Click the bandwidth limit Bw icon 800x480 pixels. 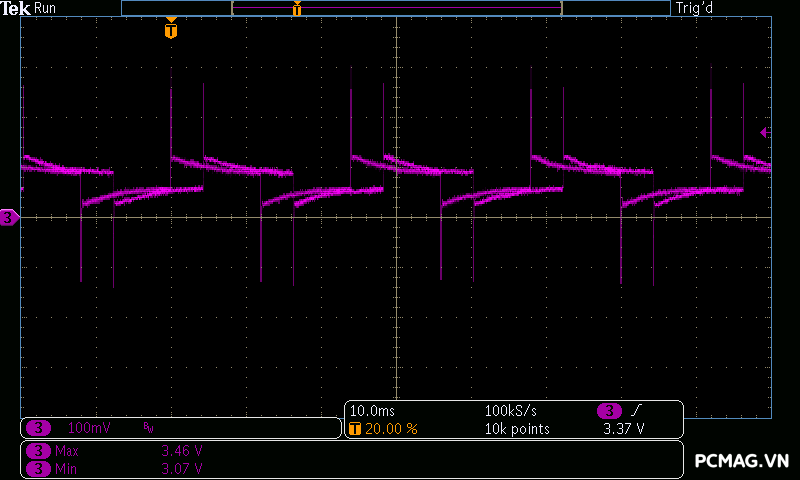click(149, 428)
